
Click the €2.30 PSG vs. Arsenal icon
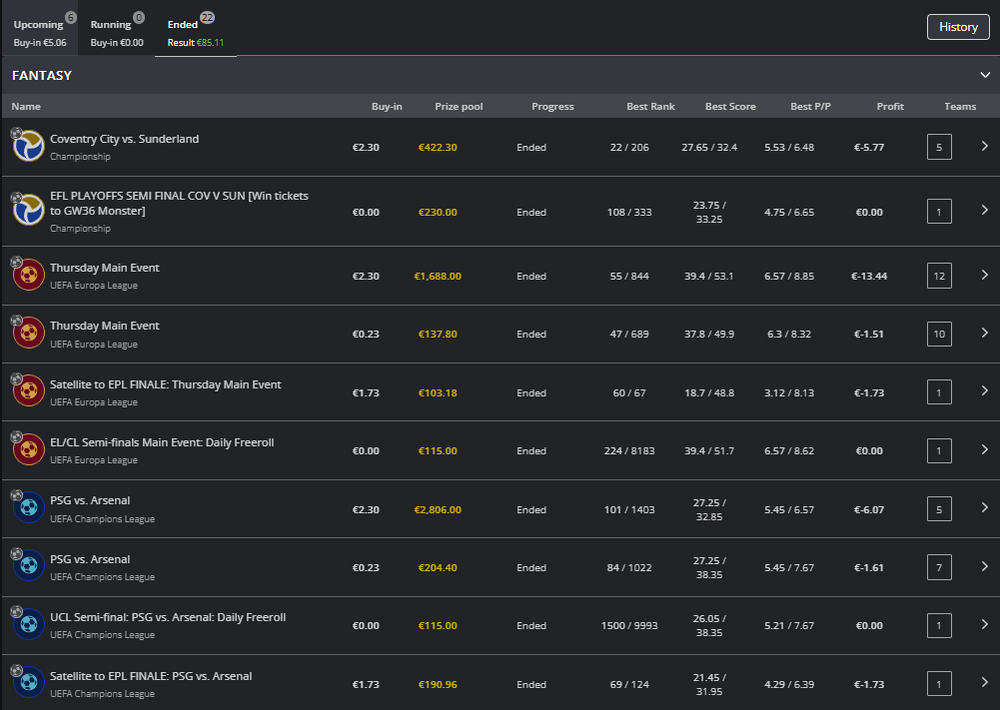pyautogui.click(x=29, y=508)
